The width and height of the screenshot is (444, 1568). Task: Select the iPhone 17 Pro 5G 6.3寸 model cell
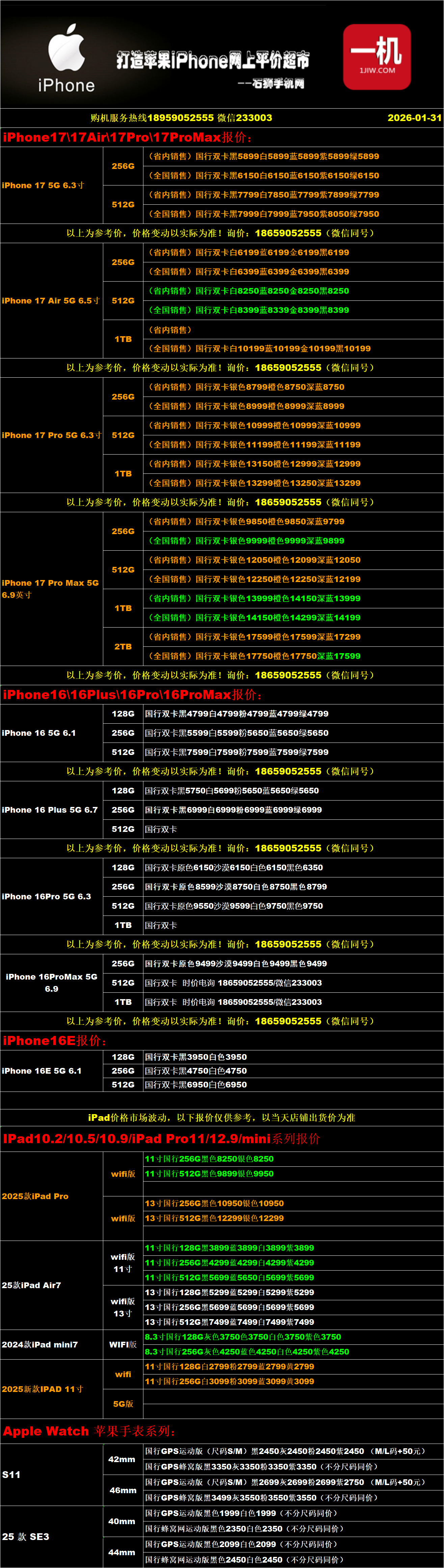[x=51, y=435]
